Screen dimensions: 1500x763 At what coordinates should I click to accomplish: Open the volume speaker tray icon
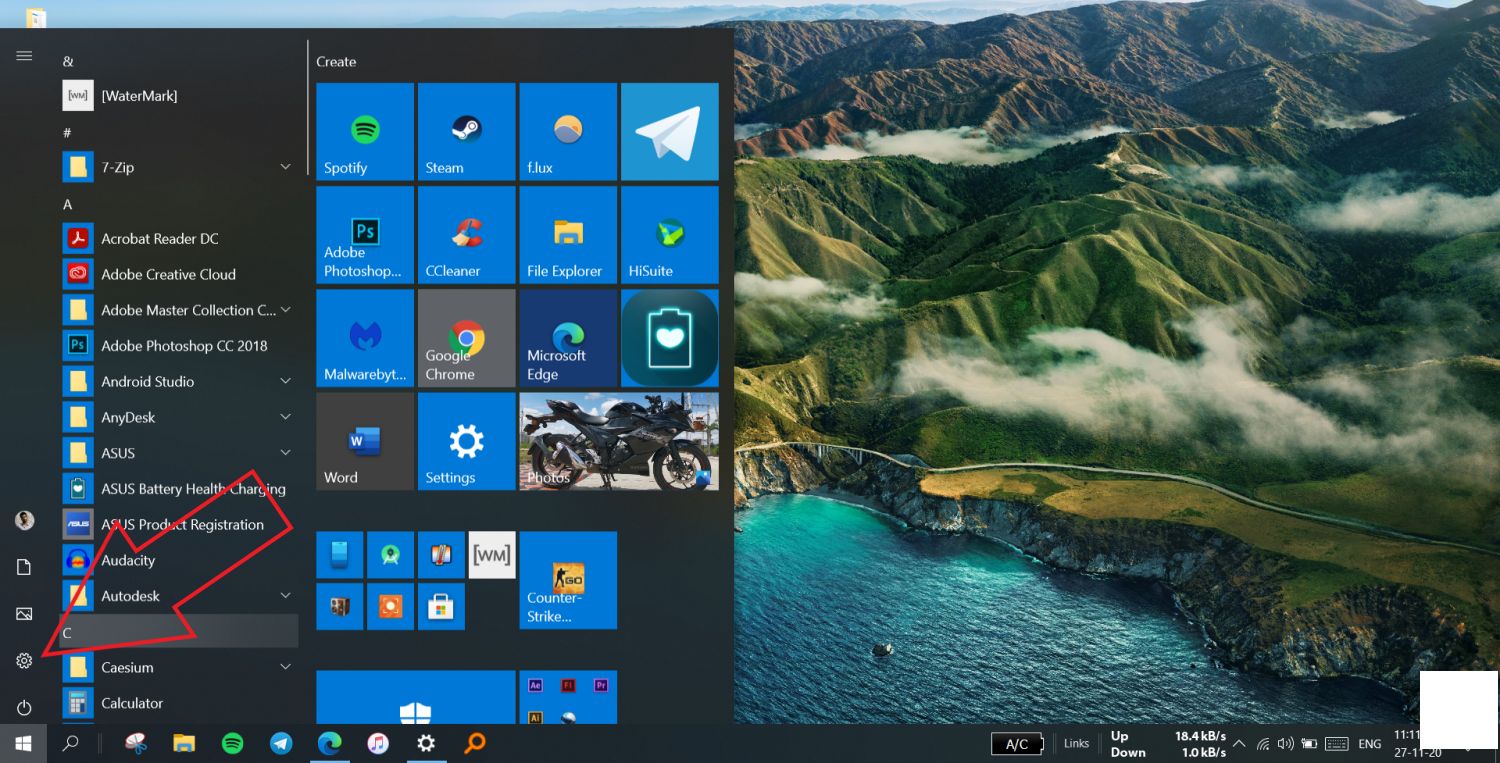coord(1285,744)
